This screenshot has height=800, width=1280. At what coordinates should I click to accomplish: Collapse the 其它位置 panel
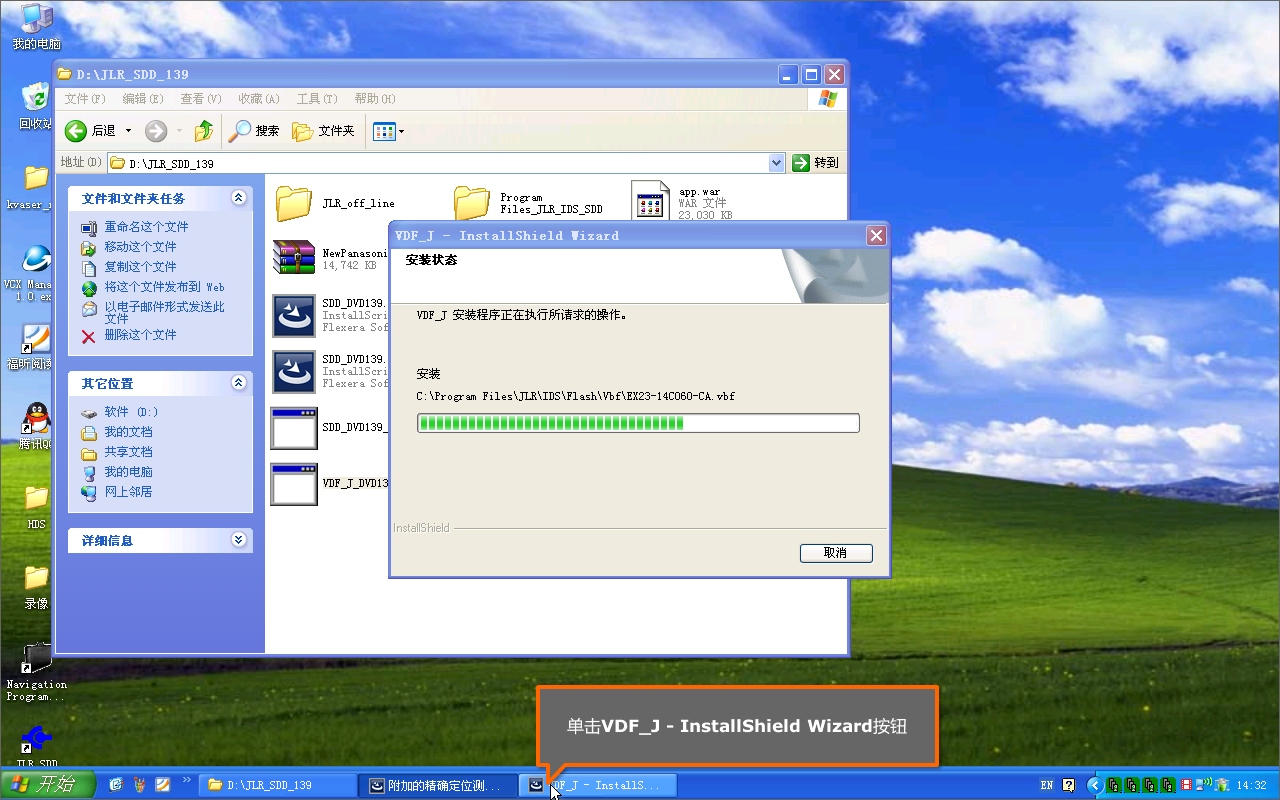(238, 383)
